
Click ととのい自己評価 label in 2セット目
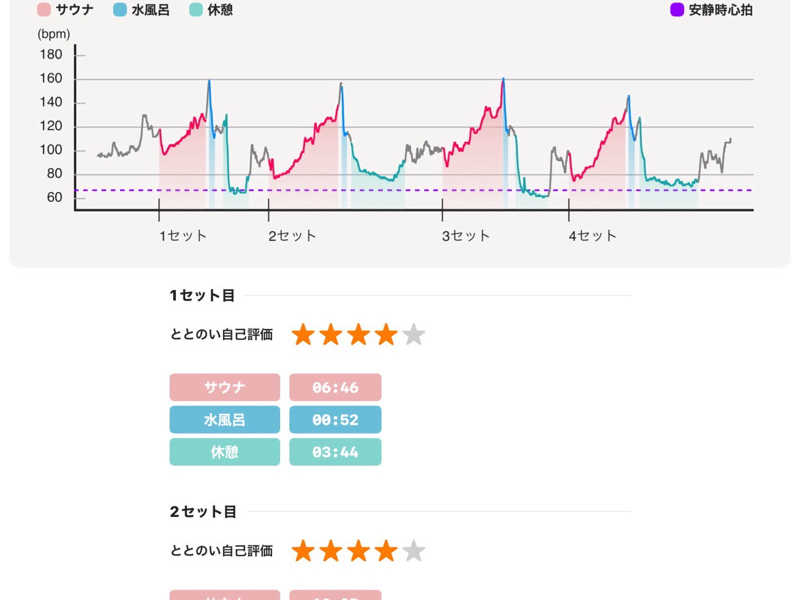click(221, 551)
